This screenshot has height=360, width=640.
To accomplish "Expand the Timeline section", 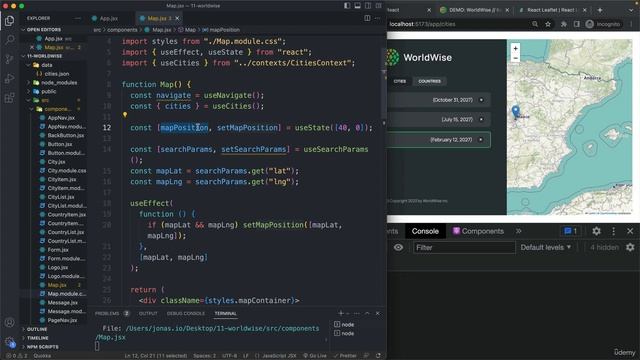I will coord(38,338).
